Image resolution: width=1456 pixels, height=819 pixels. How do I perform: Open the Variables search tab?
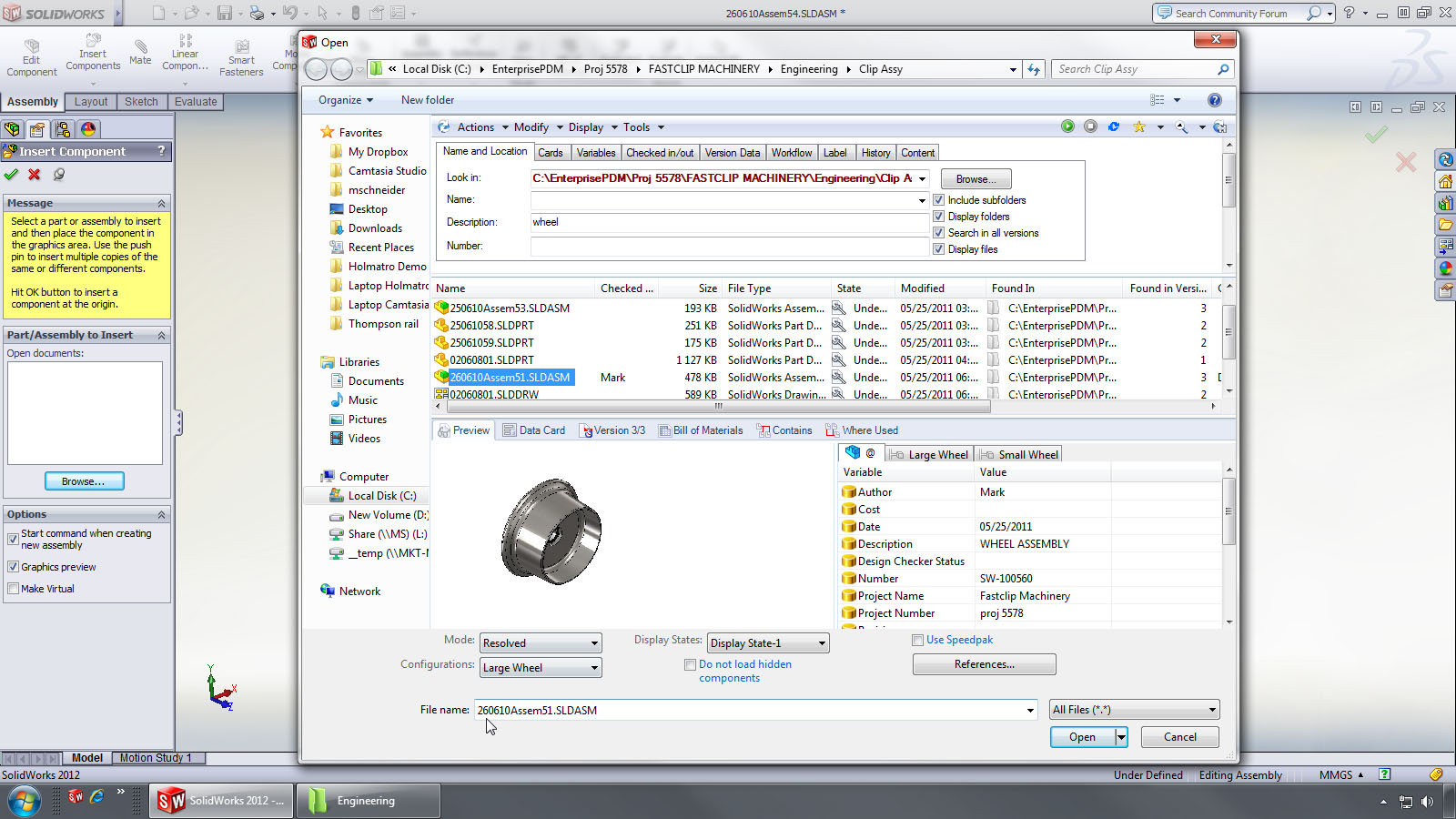pyautogui.click(x=596, y=153)
